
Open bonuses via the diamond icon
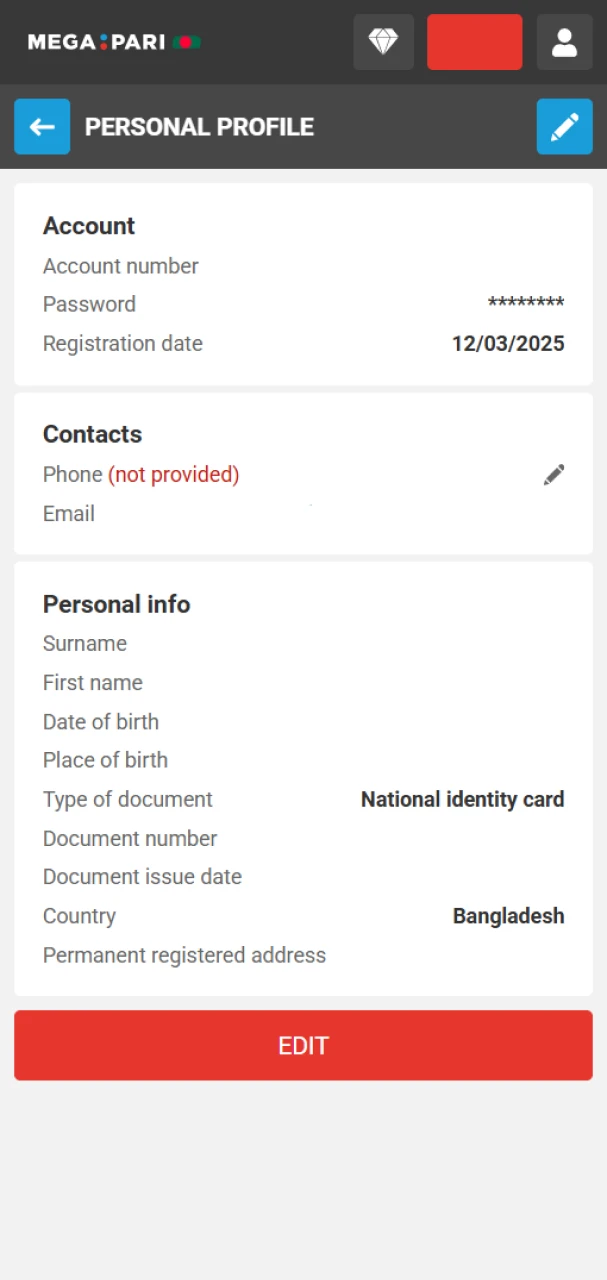click(383, 42)
